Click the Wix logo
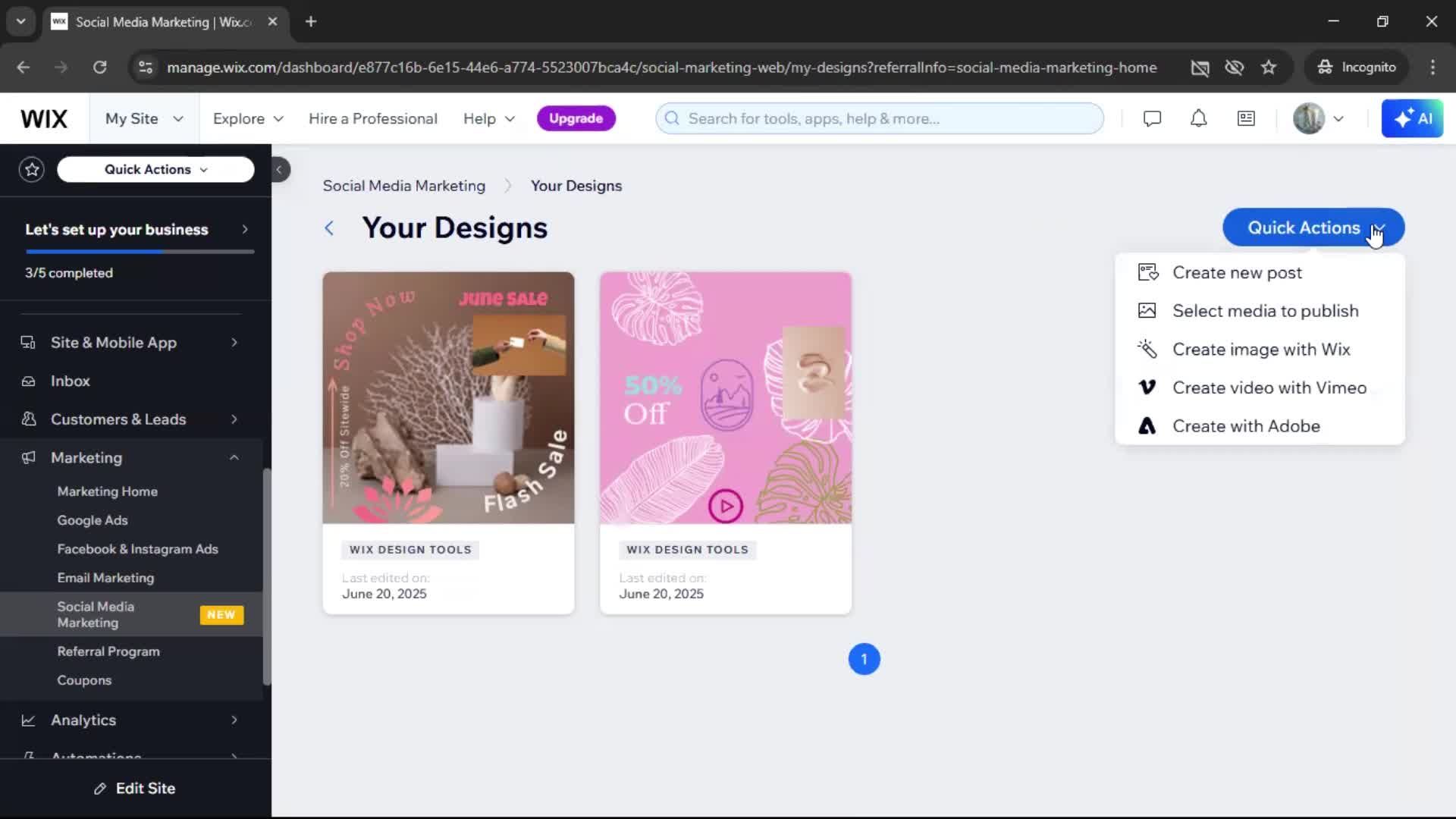 [44, 119]
